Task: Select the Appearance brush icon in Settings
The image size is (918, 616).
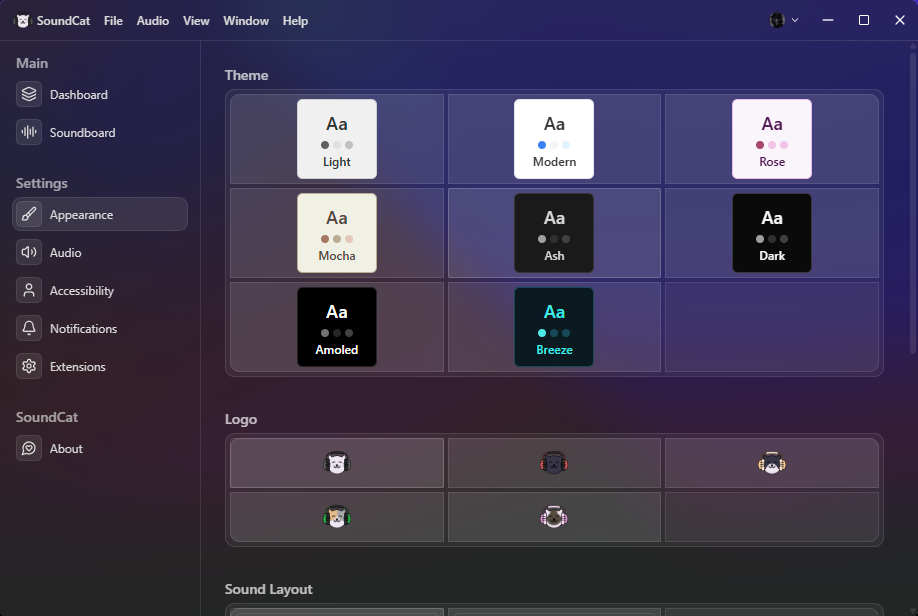Action: pyautogui.click(x=29, y=214)
